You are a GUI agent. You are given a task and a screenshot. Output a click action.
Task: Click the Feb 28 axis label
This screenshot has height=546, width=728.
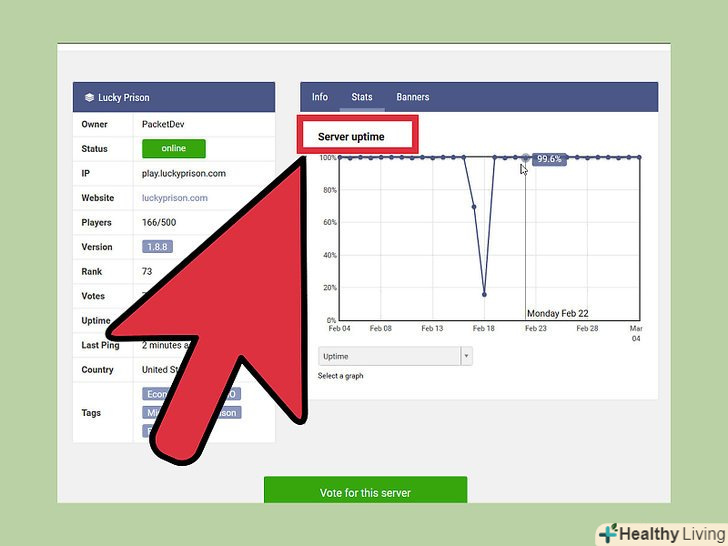click(x=587, y=328)
